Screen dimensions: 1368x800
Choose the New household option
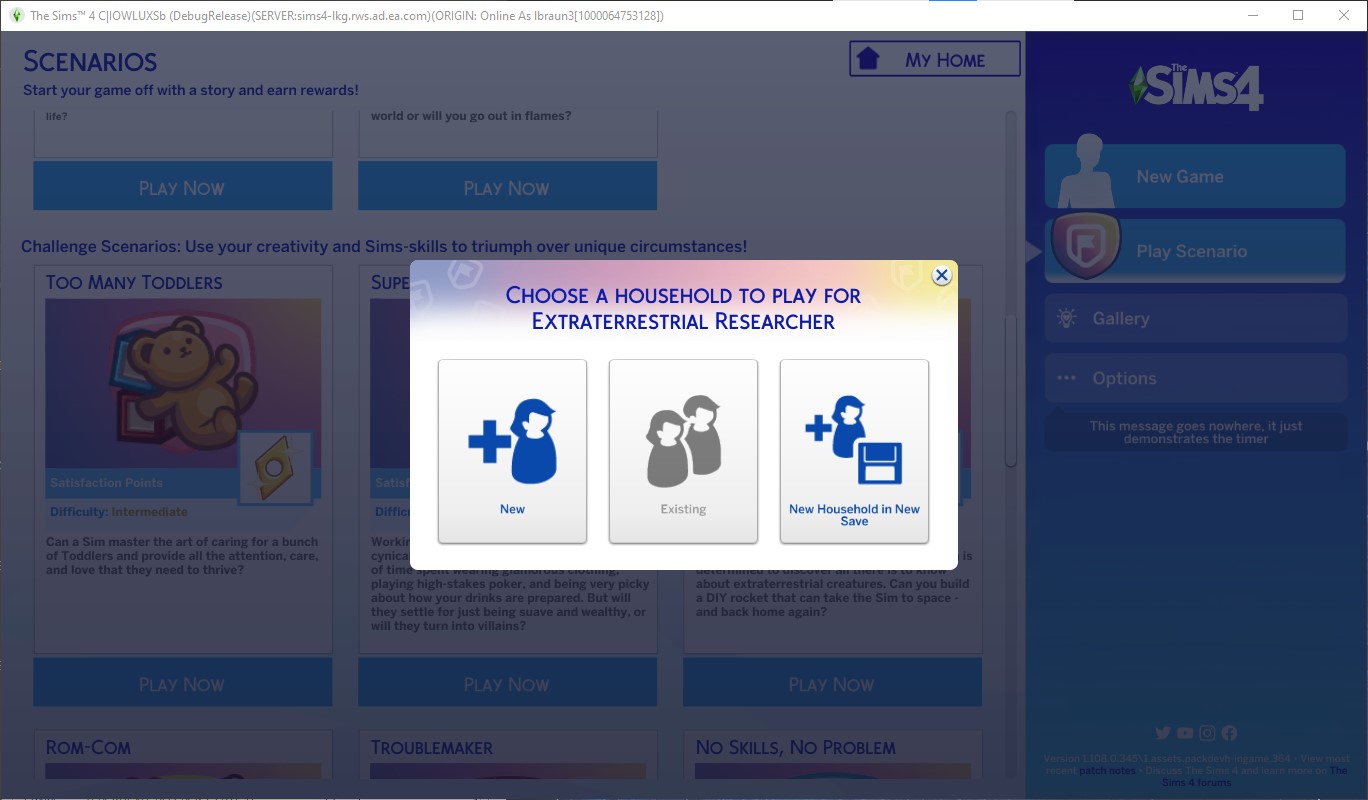[x=512, y=451]
